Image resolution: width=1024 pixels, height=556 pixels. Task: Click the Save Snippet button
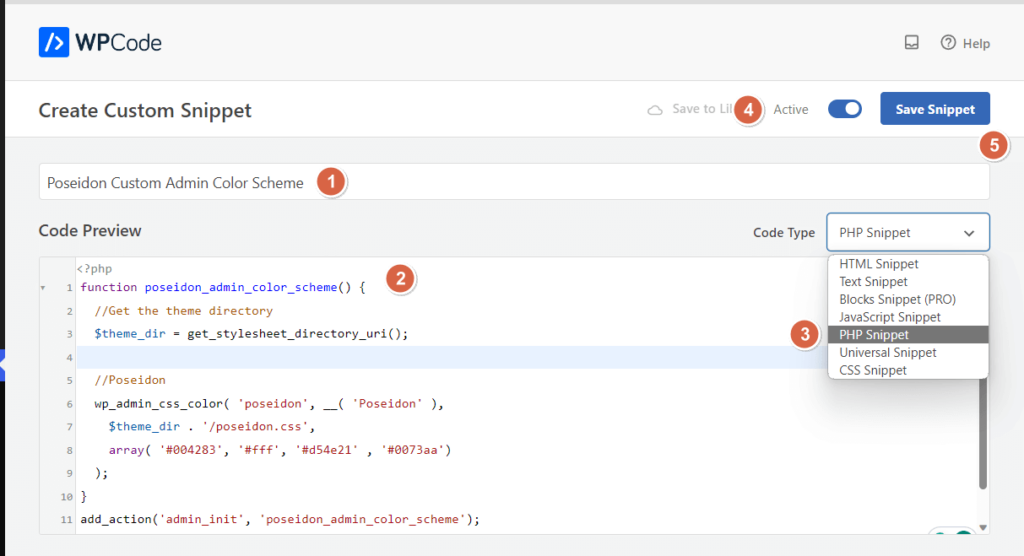935,108
